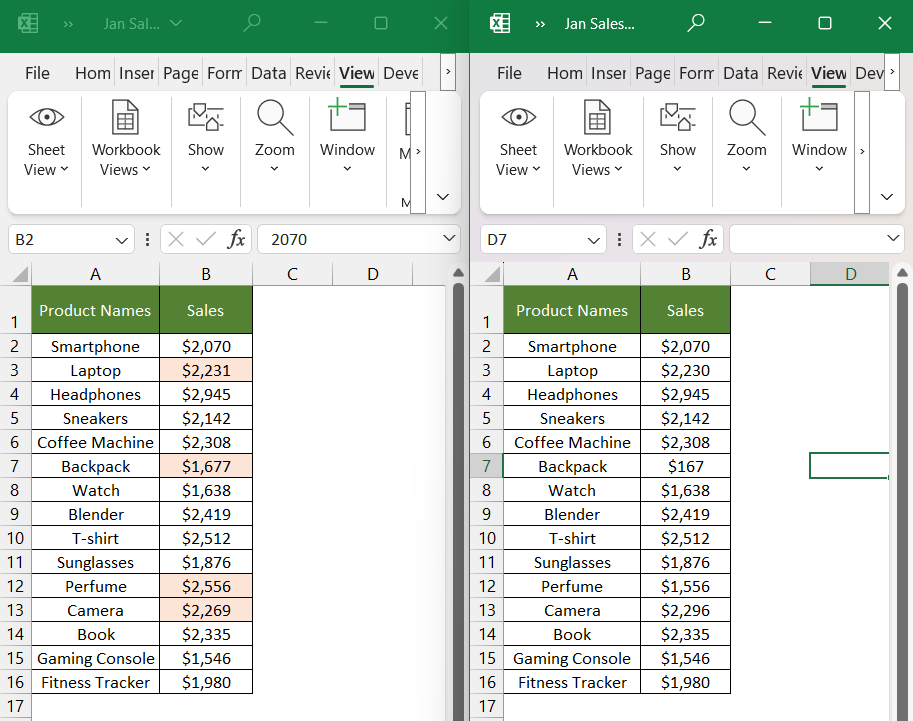The width and height of the screenshot is (913, 721).
Task: Expand the Name Box dropdown showing B2
Action: click(x=119, y=239)
